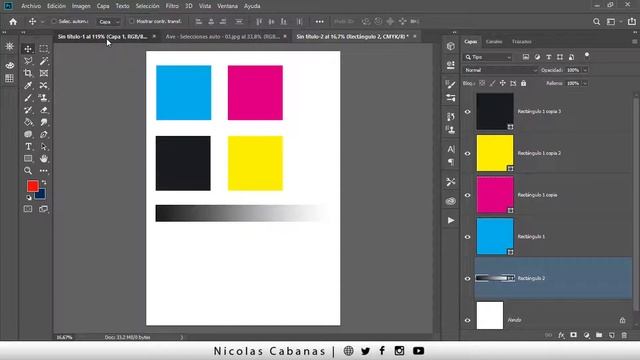Select the Path Selection arrow tool

pyautogui.click(x=44, y=147)
